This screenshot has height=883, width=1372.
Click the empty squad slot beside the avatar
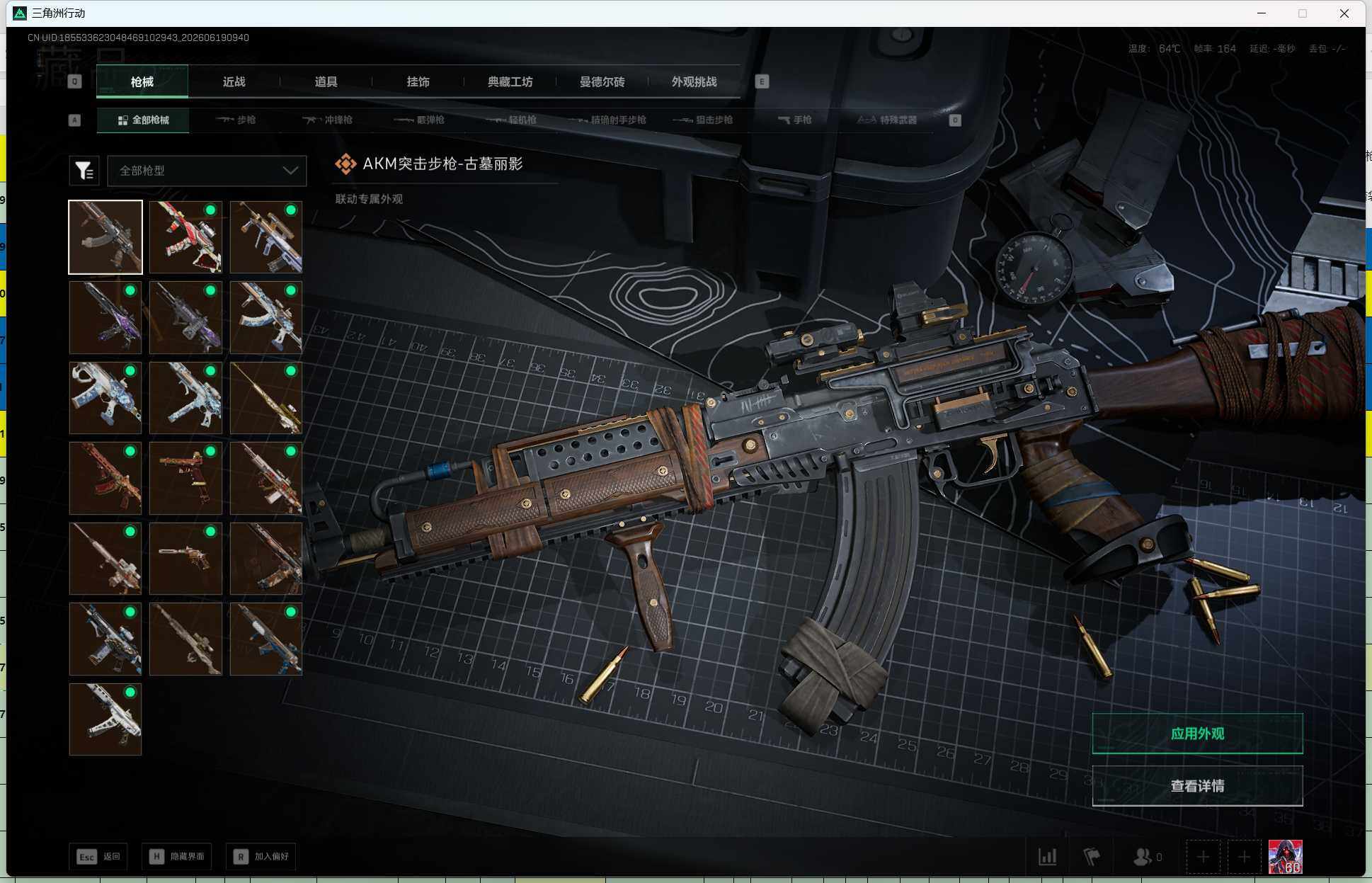click(1244, 857)
